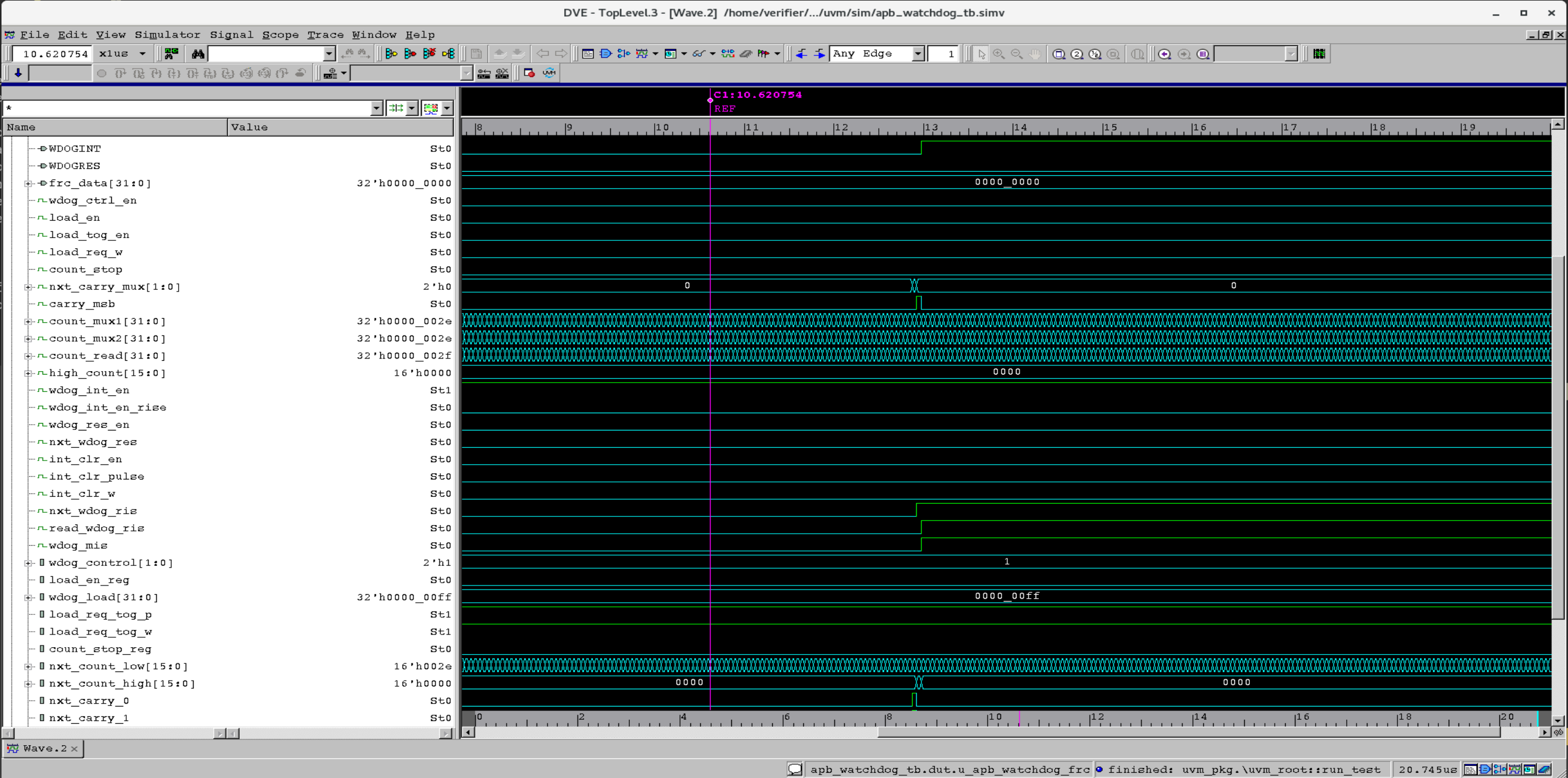Viewport: 1568px width, 778px height.
Task: Expand the wdog_load[31:0] bus
Action: tap(28, 598)
